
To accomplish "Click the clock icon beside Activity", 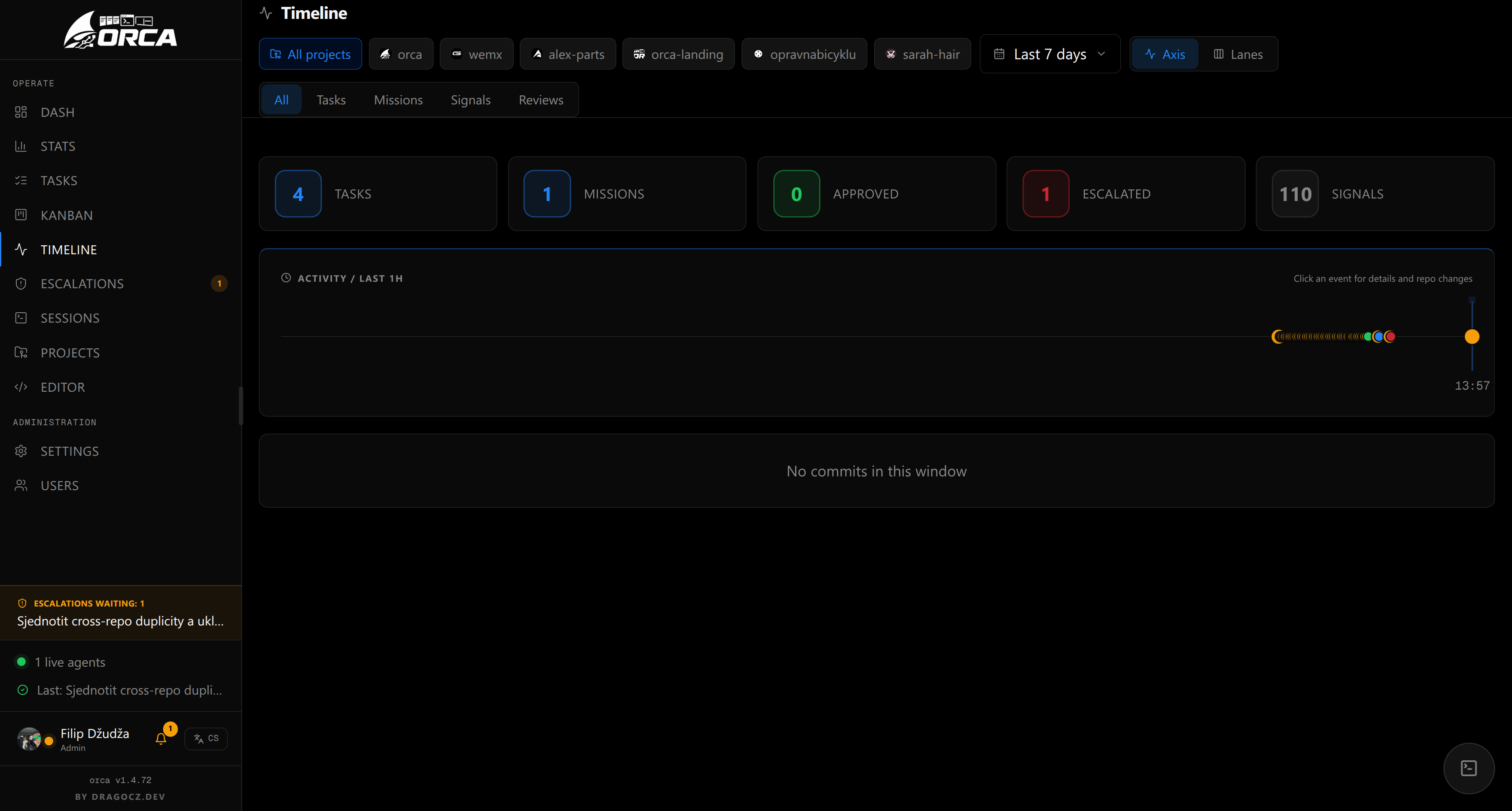I will click(286, 278).
